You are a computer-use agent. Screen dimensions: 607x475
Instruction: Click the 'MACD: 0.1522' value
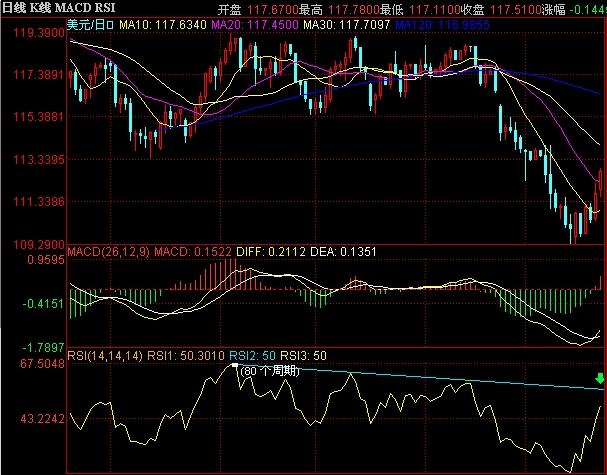pyautogui.click(x=193, y=252)
